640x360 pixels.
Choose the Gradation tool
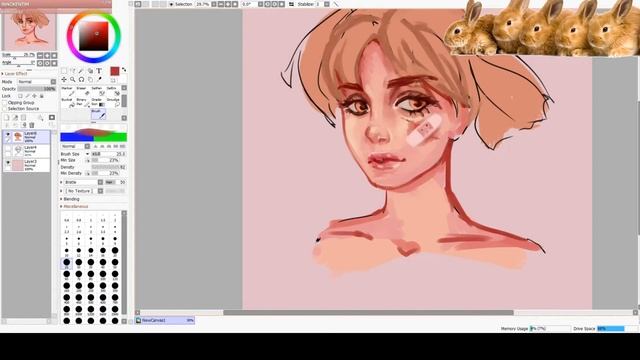[x=97, y=102]
